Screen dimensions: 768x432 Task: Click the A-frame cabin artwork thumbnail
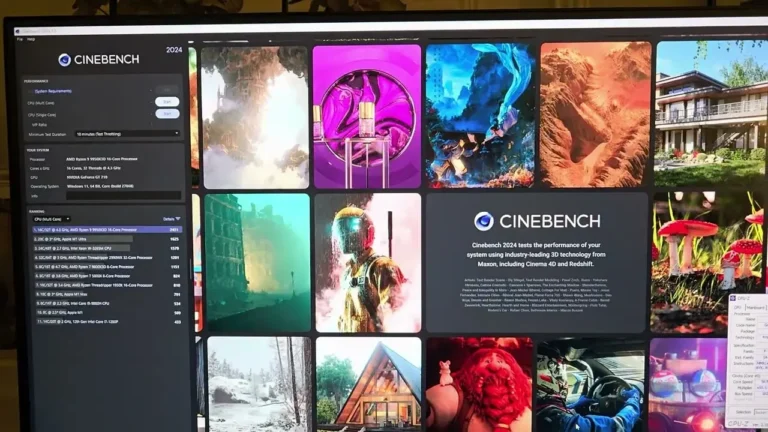pyautogui.click(x=368, y=384)
